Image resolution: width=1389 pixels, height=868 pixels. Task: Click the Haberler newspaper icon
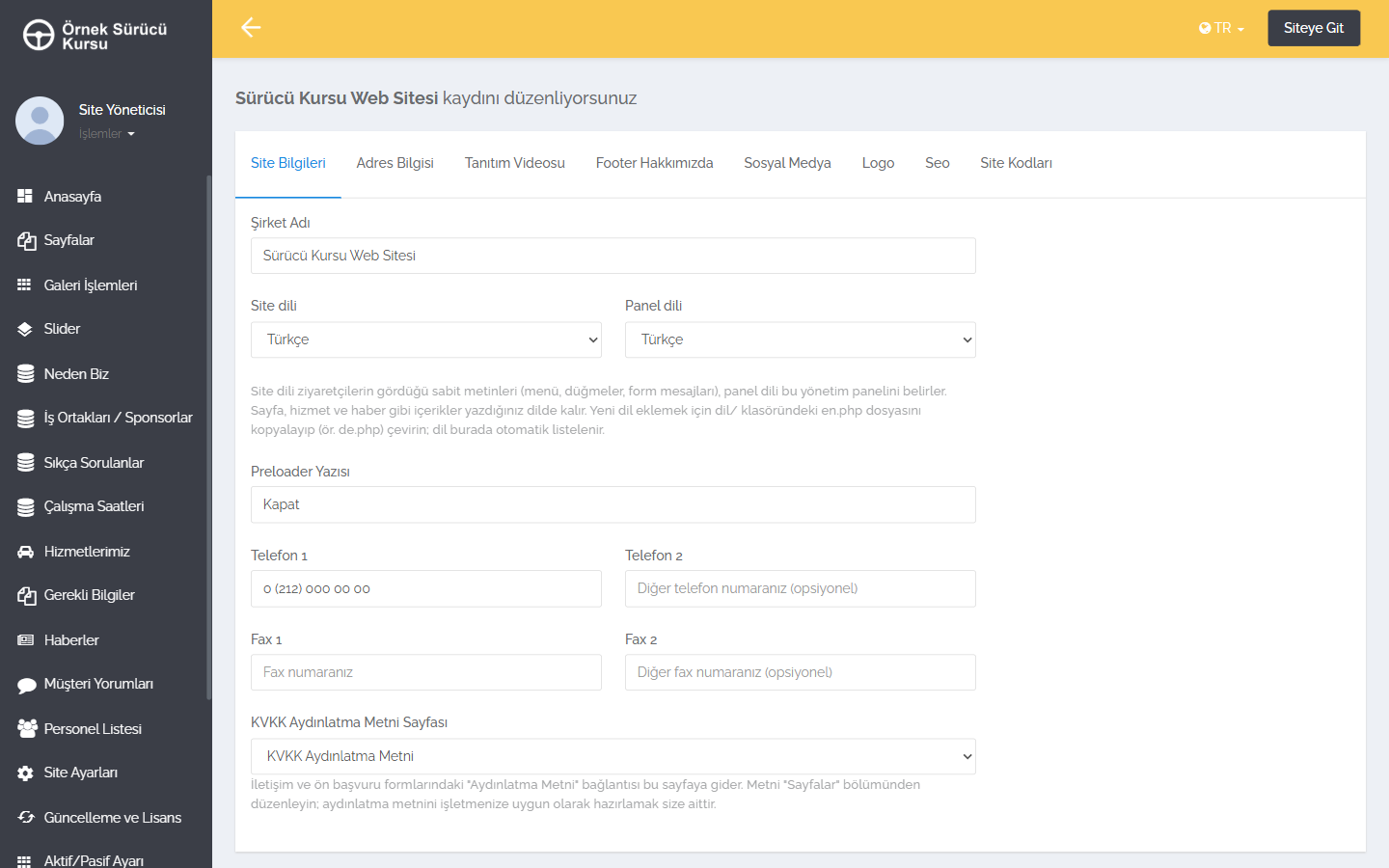[26, 640]
